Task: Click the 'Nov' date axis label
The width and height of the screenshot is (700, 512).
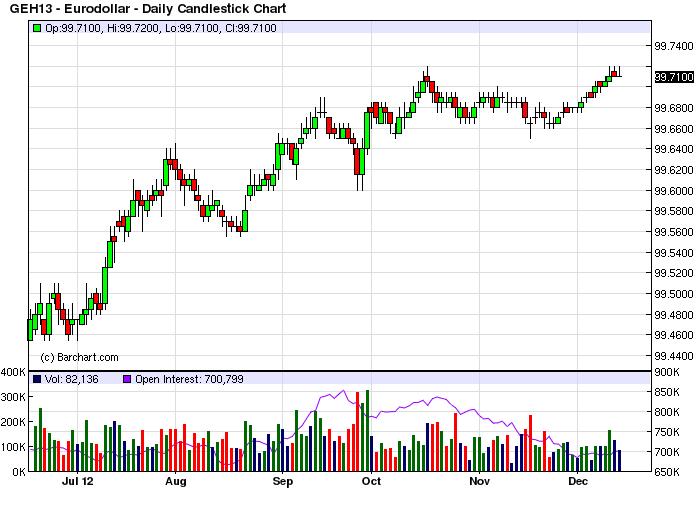Action: (x=479, y=481)
